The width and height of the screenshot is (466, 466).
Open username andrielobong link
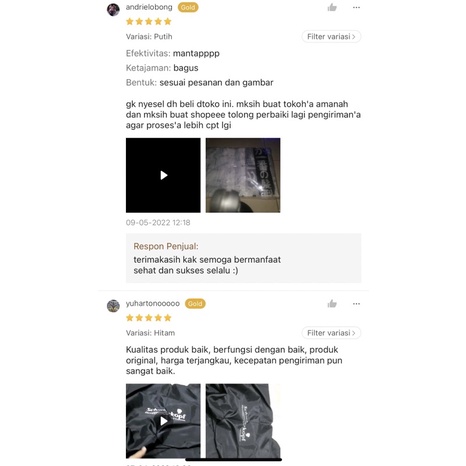[149, 7]
